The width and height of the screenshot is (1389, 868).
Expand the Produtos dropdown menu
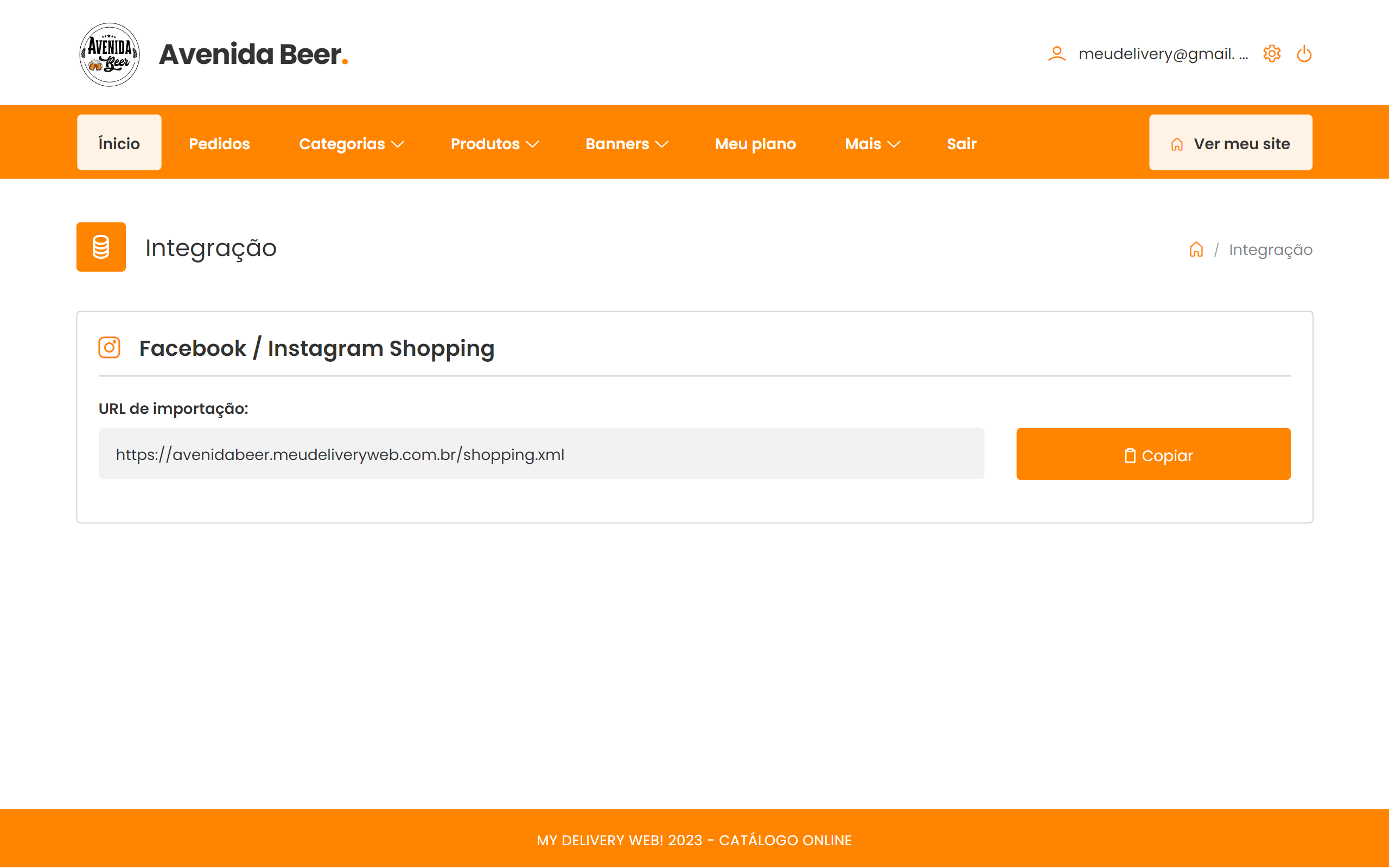[x=495, y=144]
